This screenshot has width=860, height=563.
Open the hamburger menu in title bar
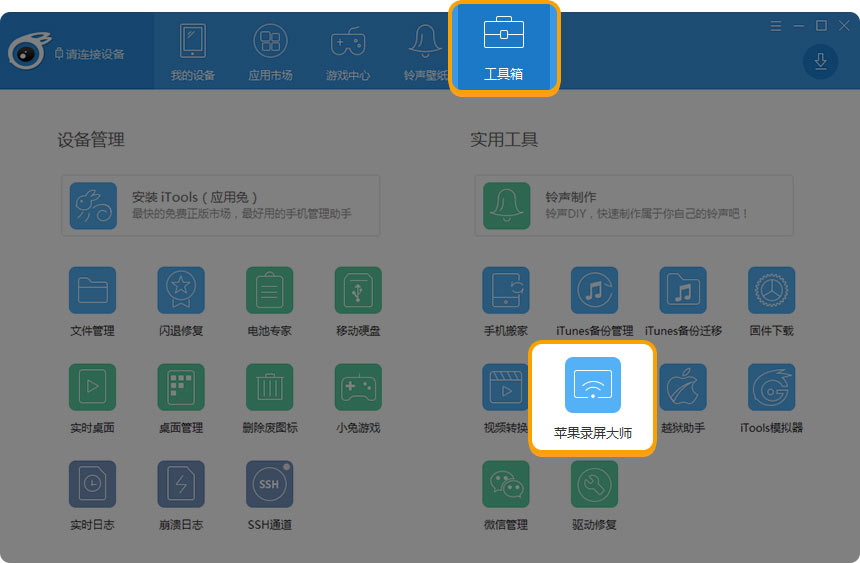tap(776, 26)
